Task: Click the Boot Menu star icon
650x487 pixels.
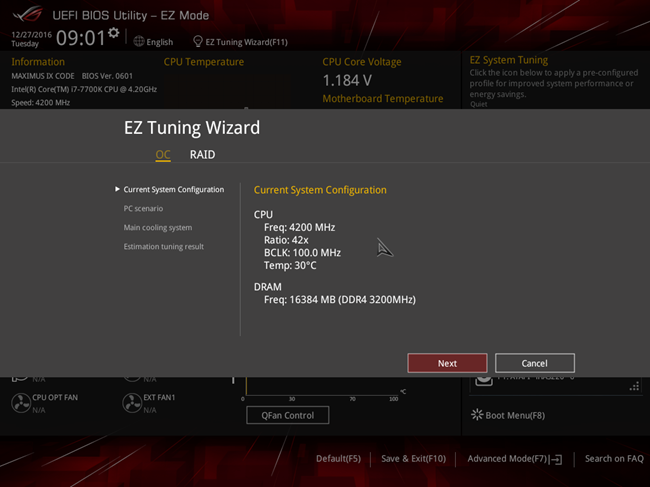Action: (477, 415)
